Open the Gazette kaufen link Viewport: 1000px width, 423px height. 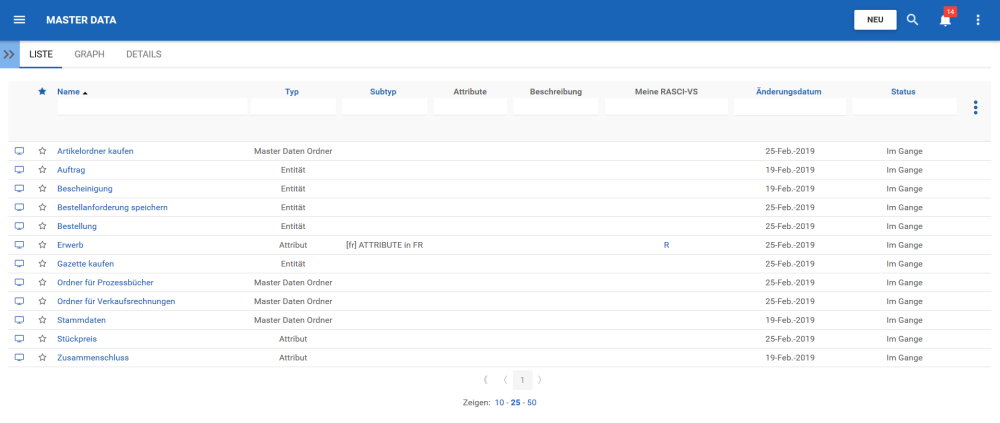coord(85,263)
